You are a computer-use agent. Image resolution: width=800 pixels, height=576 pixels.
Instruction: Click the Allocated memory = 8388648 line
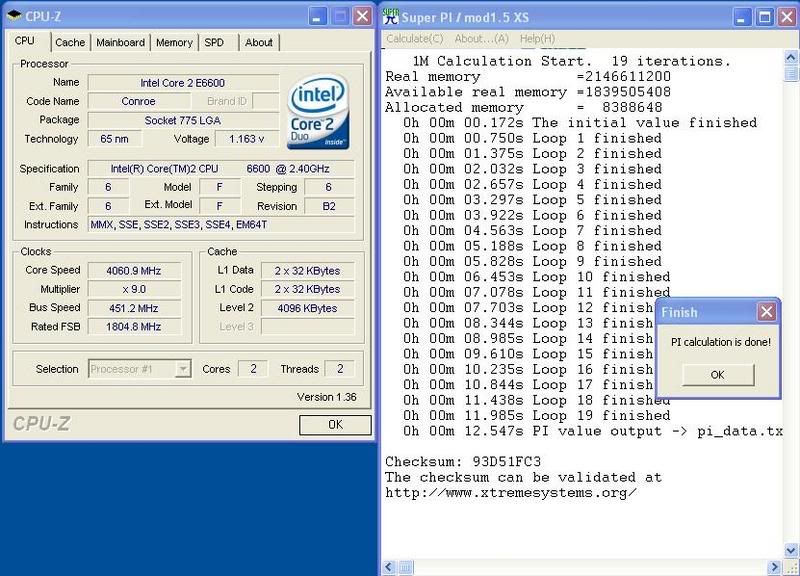tap(524, 108)
